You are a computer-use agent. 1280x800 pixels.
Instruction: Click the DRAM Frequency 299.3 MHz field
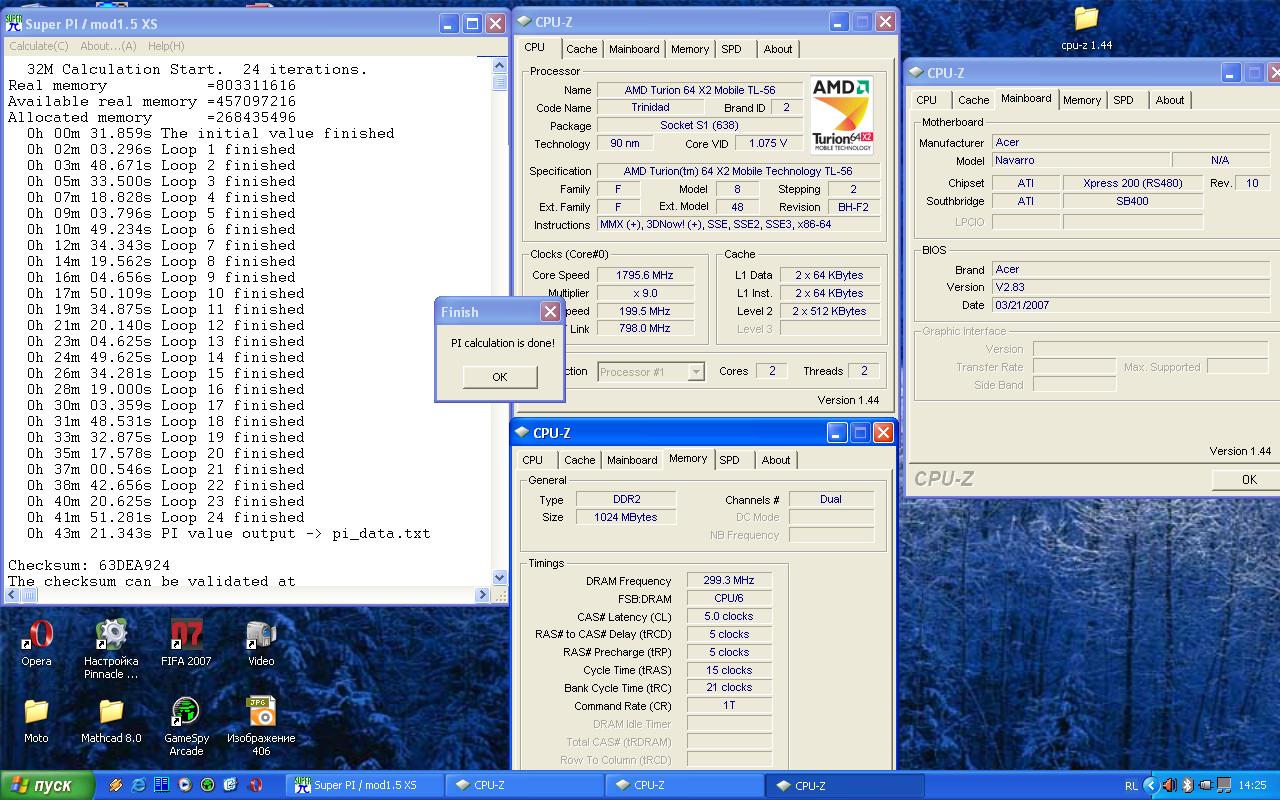click(729, 580)
